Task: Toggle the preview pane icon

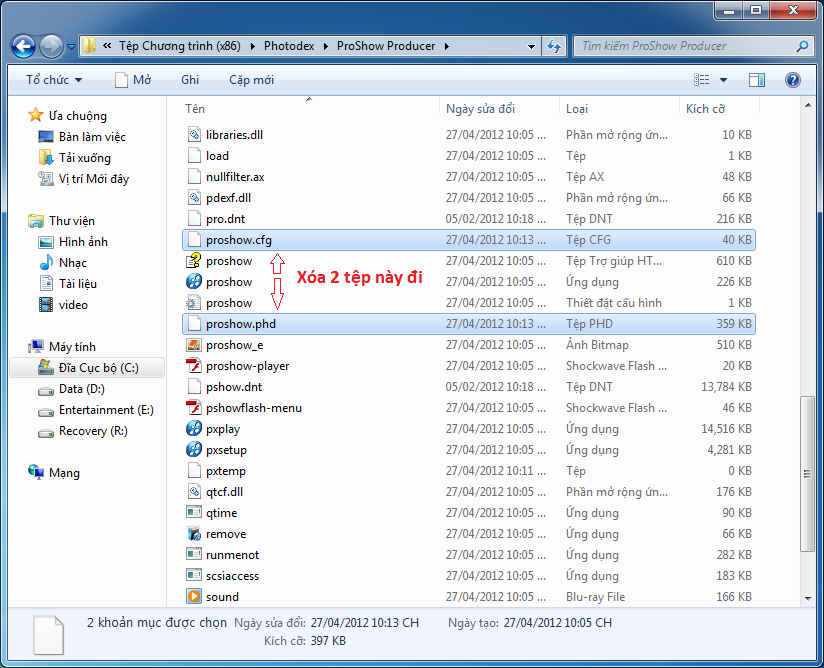Action: pos(757,80)
